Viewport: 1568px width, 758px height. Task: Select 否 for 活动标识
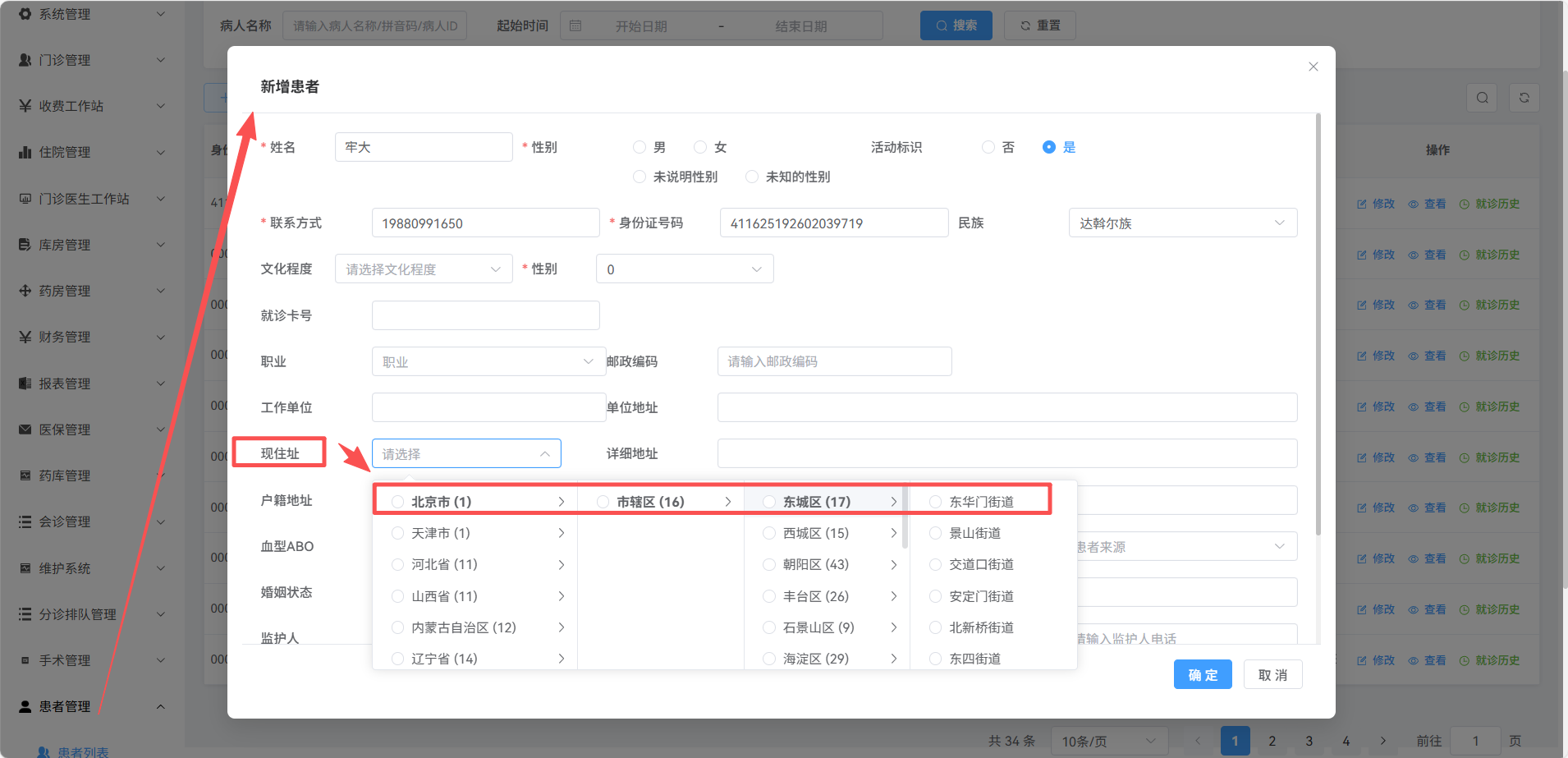click(x=988, y=147)
